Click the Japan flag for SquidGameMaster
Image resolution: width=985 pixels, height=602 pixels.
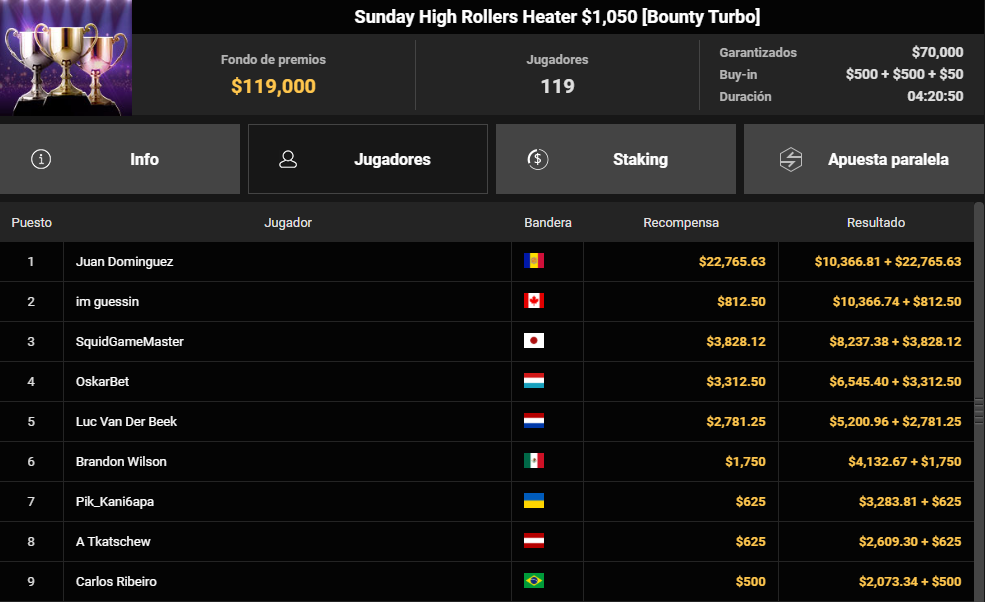pos(534,341)
